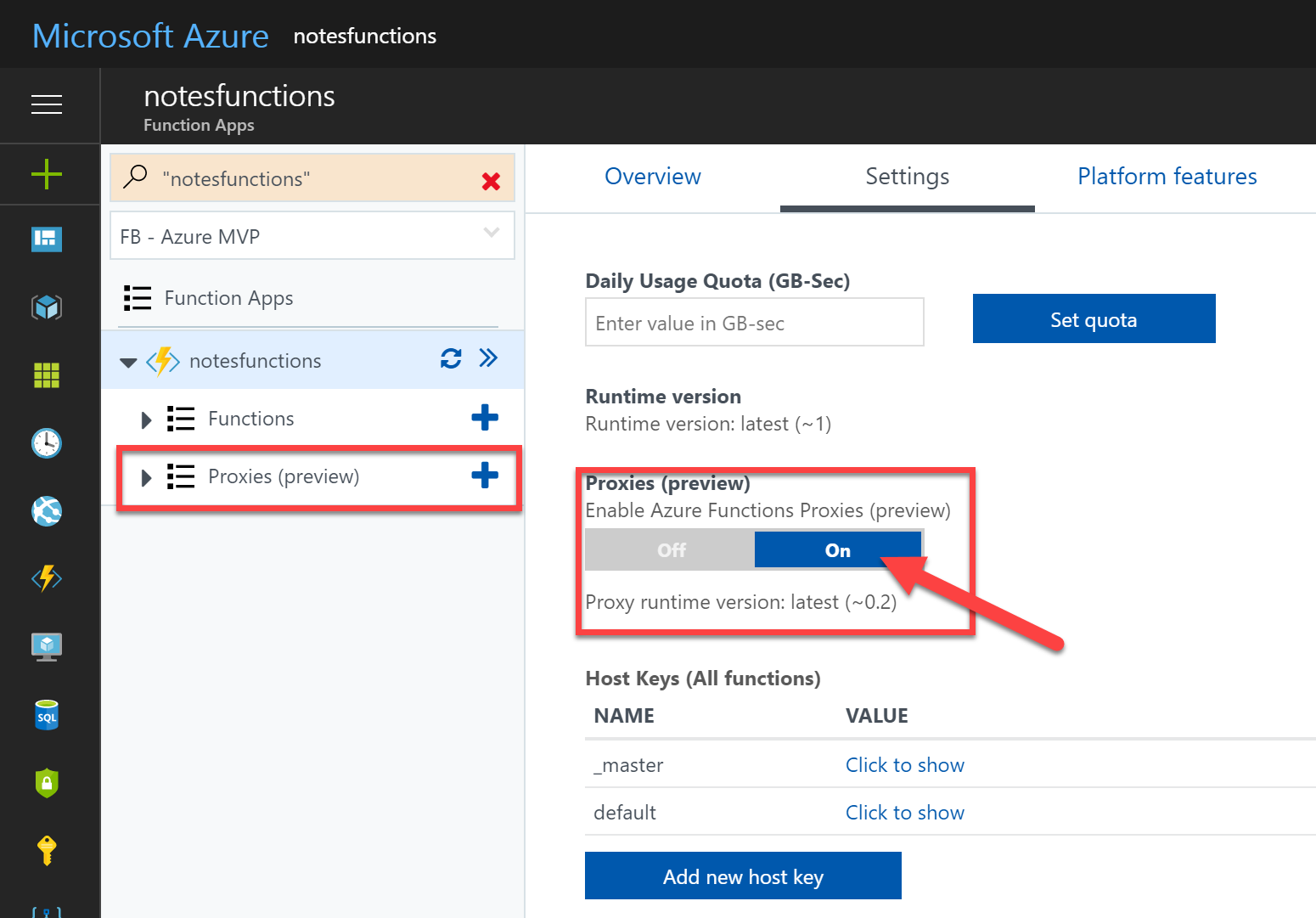Click Runtime version: latest (~1) text
The image size is (1316, 918).
tap(708, 424)
